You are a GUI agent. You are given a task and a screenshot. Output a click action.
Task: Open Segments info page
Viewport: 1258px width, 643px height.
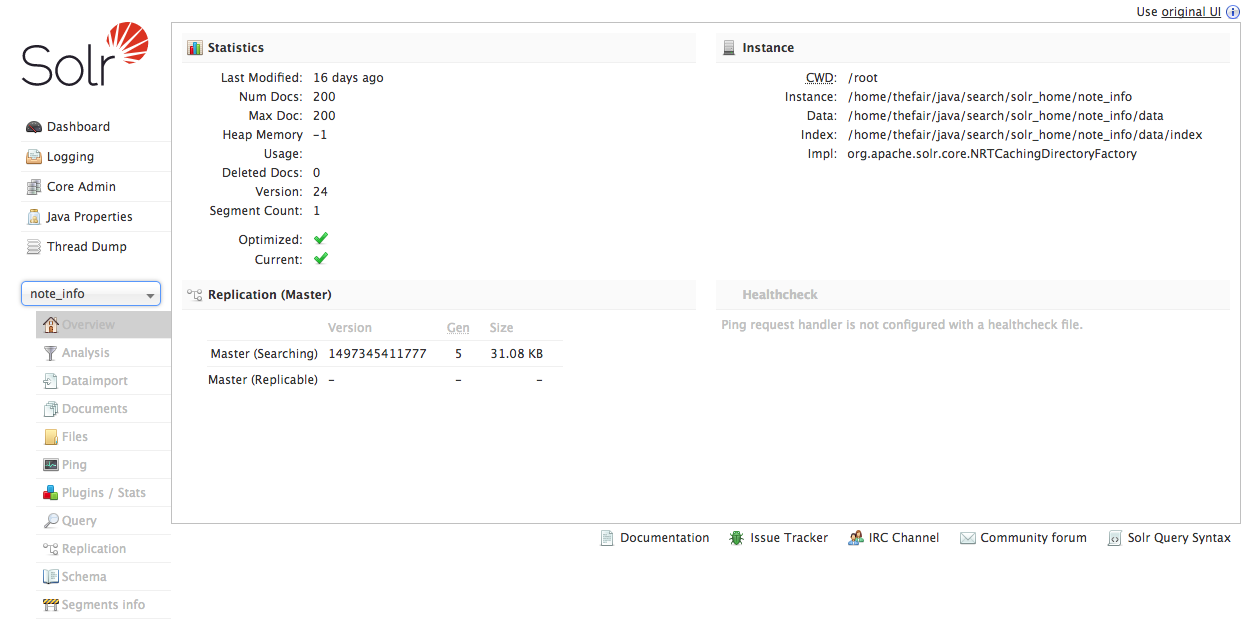104,605
